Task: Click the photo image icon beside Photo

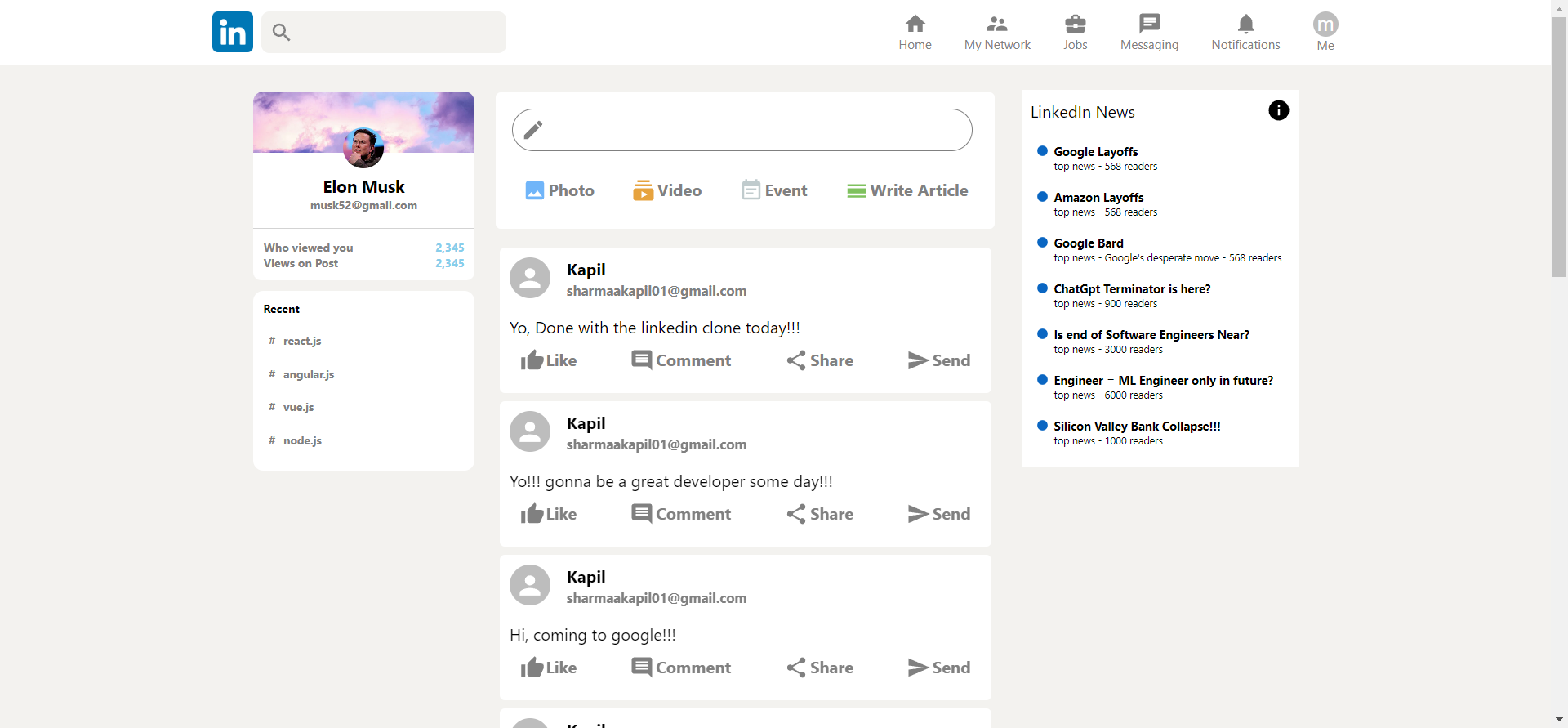Action: click(x=535, y=190)
